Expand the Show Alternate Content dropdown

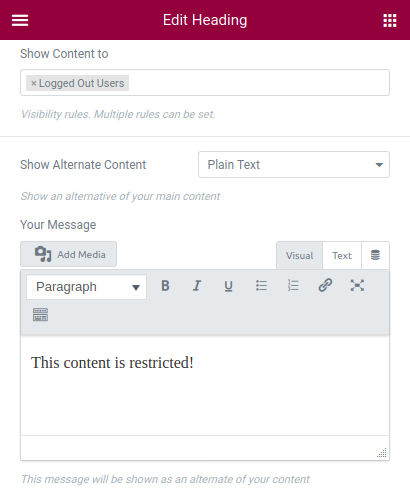click(x=294, y=165)
